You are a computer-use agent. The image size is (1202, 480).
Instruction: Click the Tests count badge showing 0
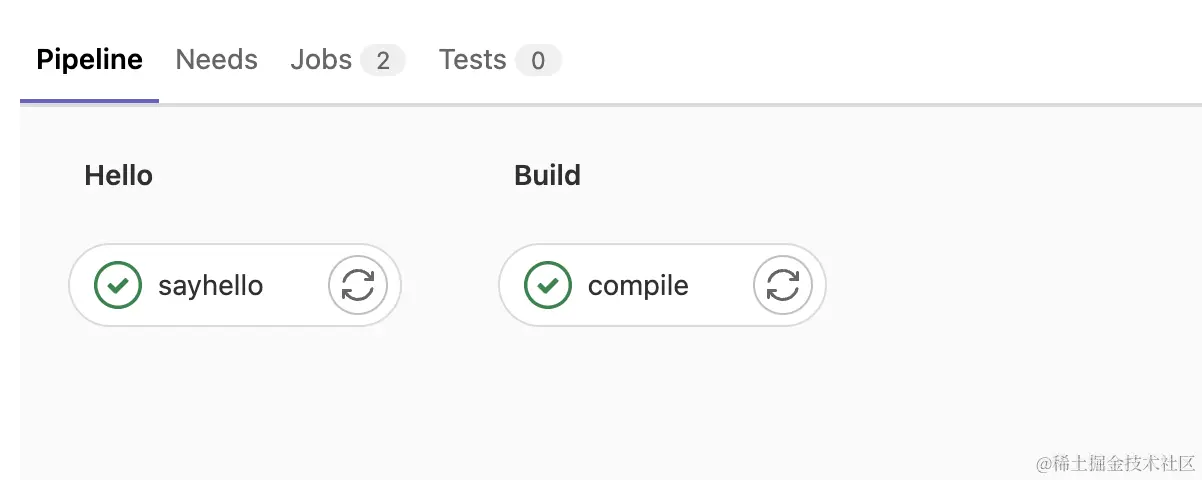tap(538, 61)
